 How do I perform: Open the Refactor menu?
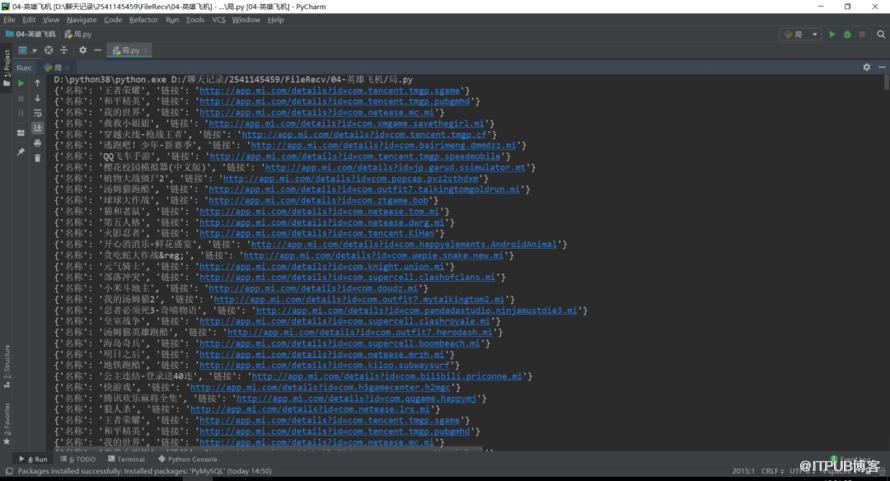tap(143, 20)
